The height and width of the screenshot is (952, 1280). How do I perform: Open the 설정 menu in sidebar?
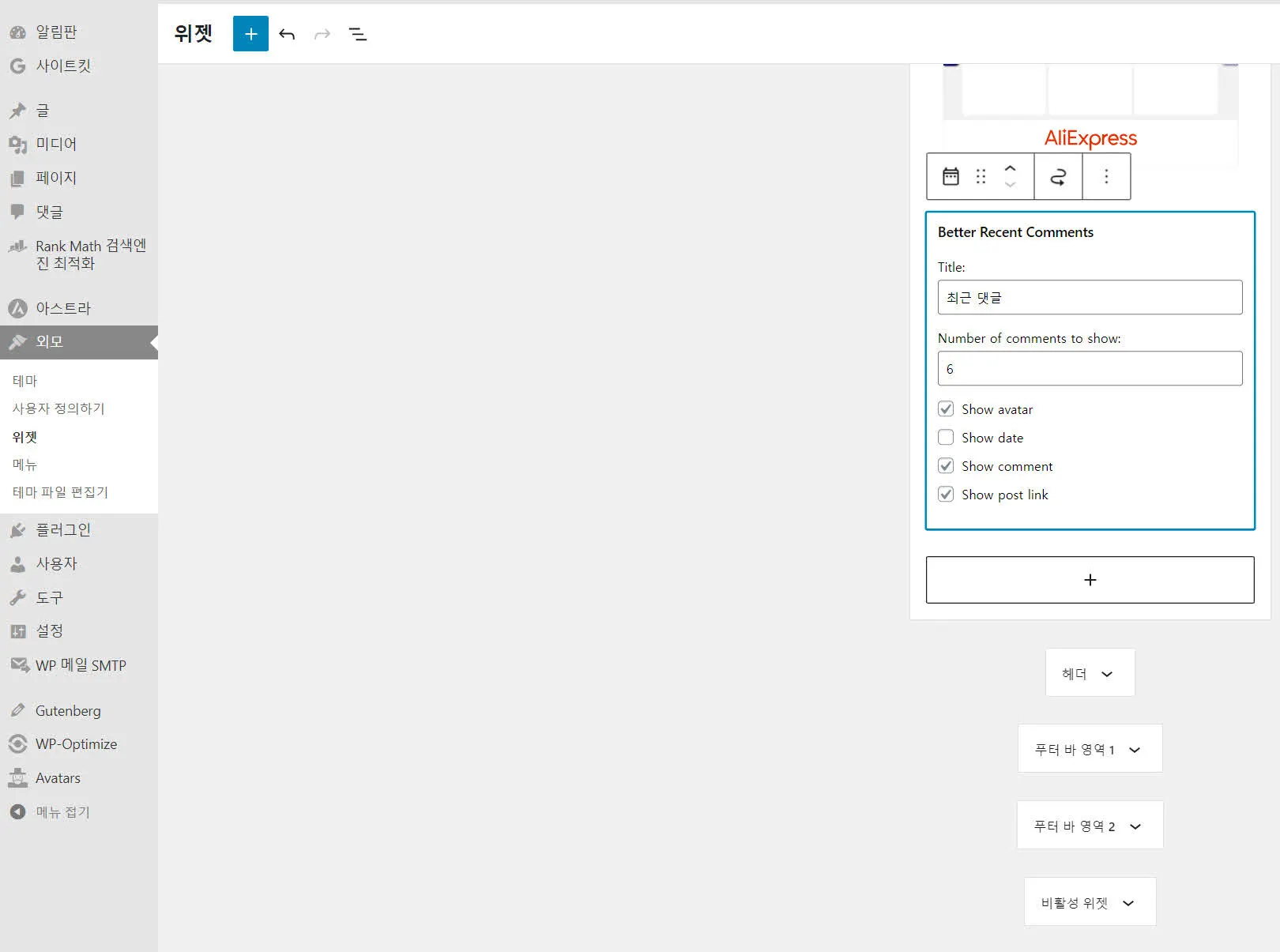click(49, 631)
